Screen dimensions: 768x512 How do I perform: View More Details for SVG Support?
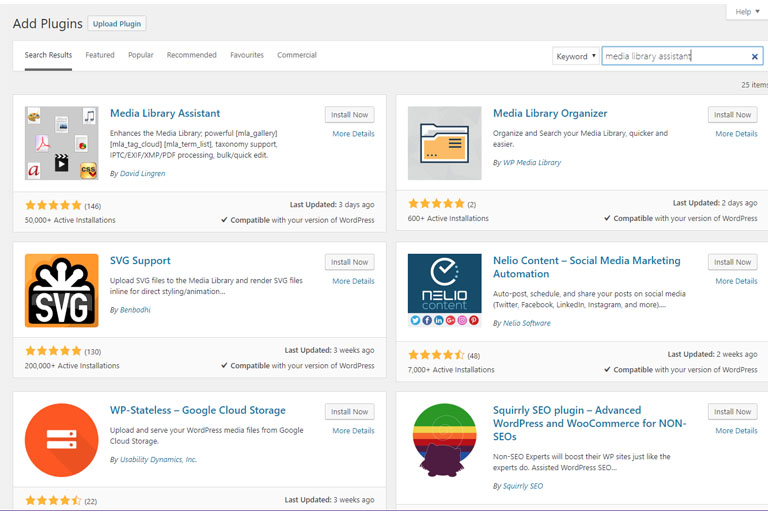[353, 281]
